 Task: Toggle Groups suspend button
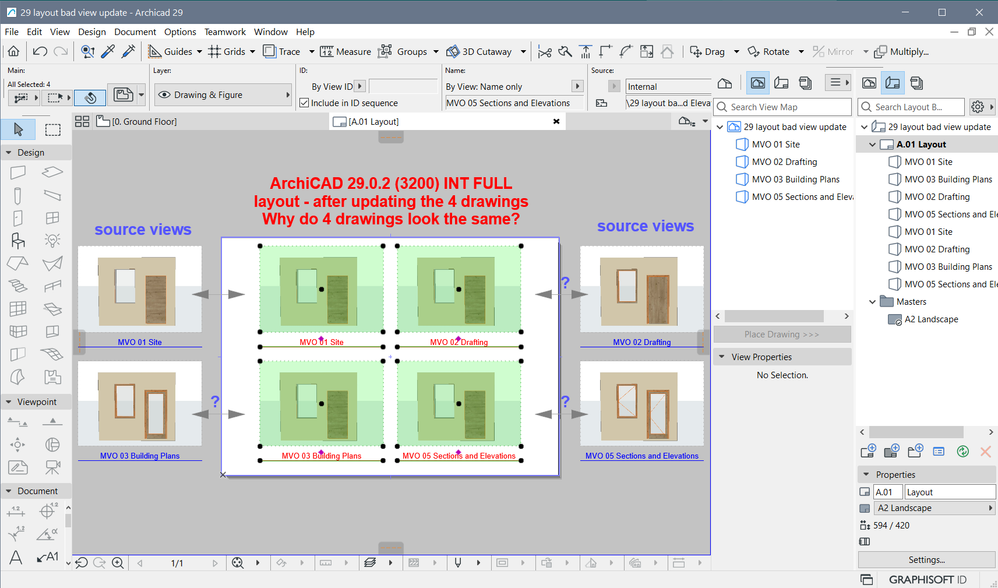point(403,52)
